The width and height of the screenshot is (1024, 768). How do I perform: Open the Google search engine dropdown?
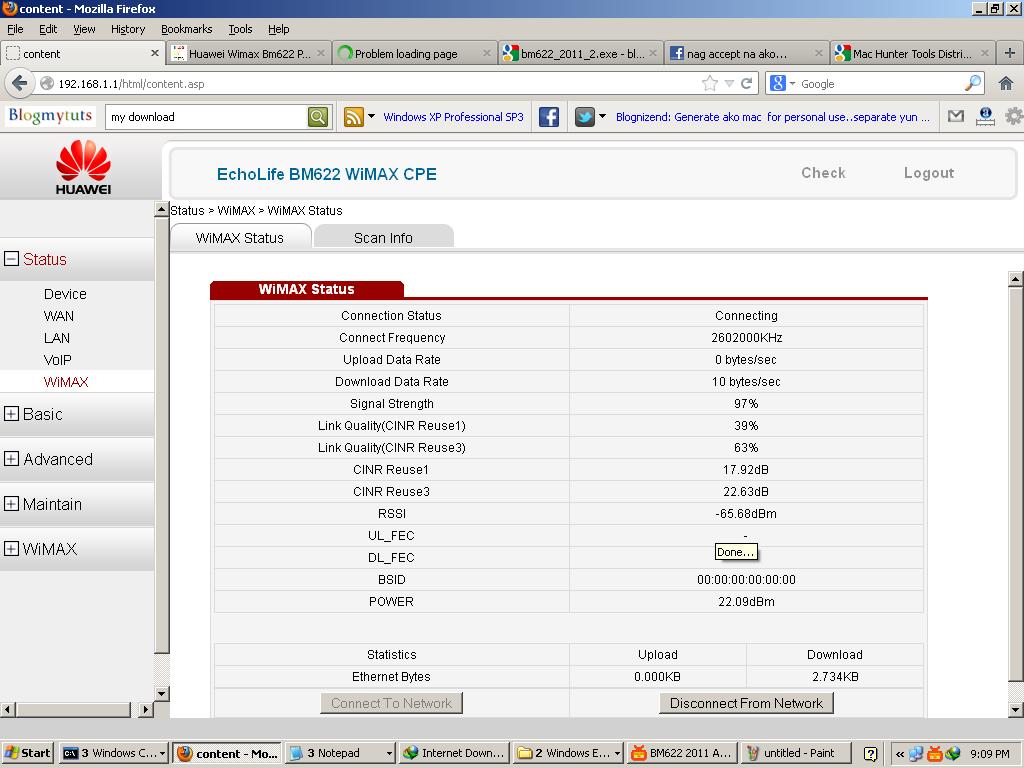(792, 84)
